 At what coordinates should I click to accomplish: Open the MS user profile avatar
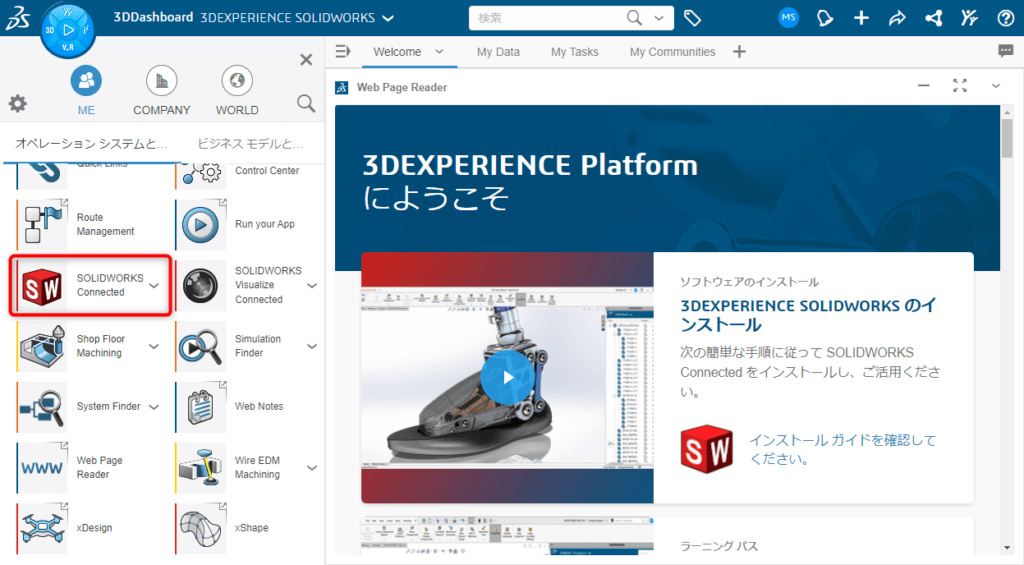789,18
